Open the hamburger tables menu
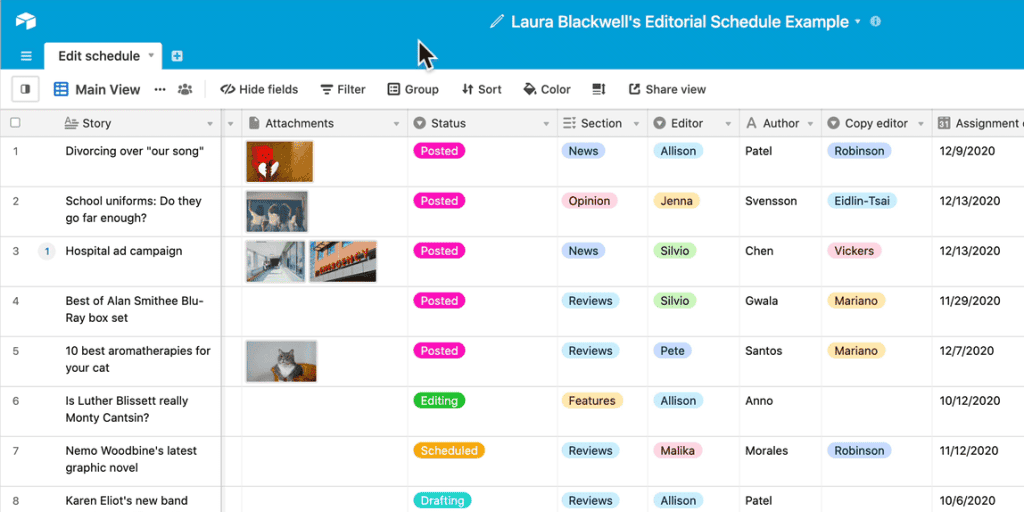 (26, 56)
